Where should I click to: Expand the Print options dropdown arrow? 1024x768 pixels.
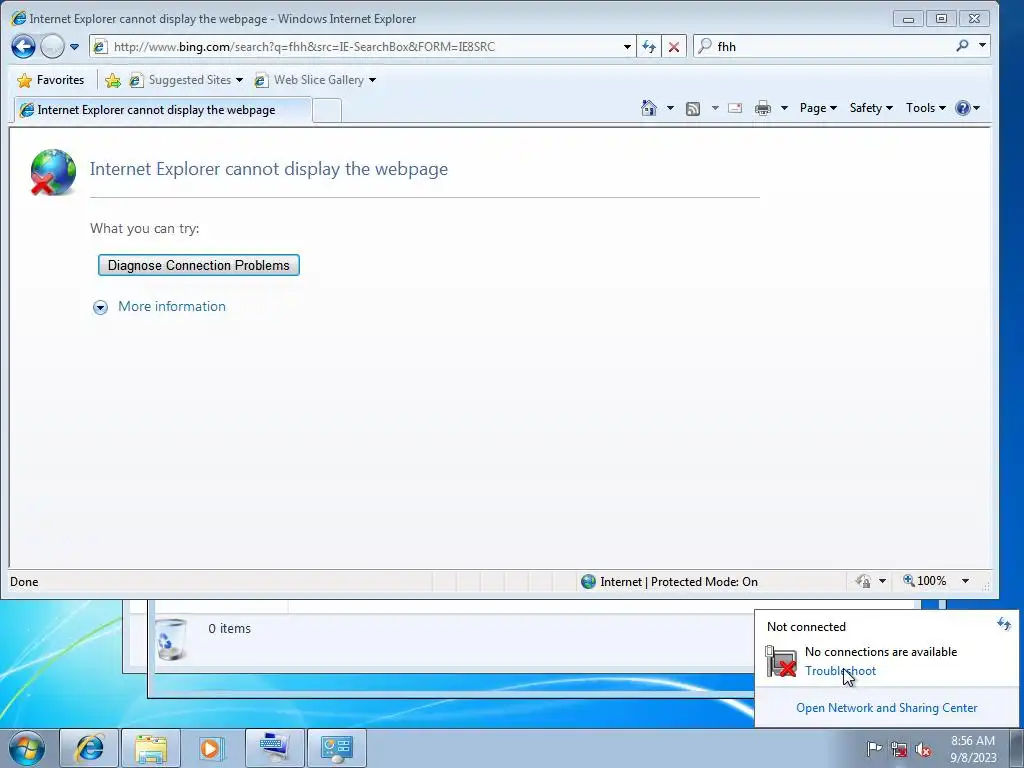coord(784,108)
